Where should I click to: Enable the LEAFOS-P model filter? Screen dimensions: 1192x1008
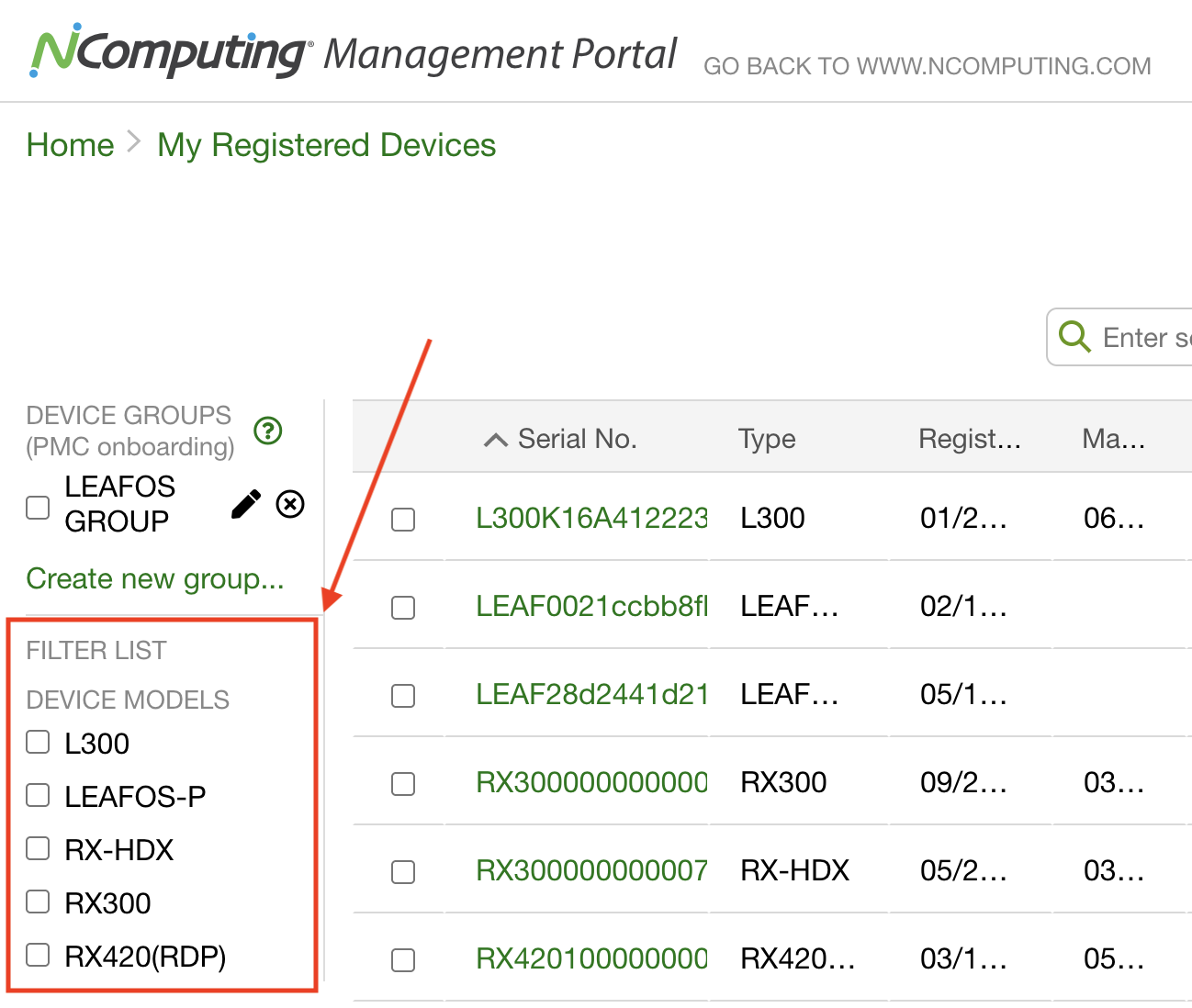click(x=38, y=795)
